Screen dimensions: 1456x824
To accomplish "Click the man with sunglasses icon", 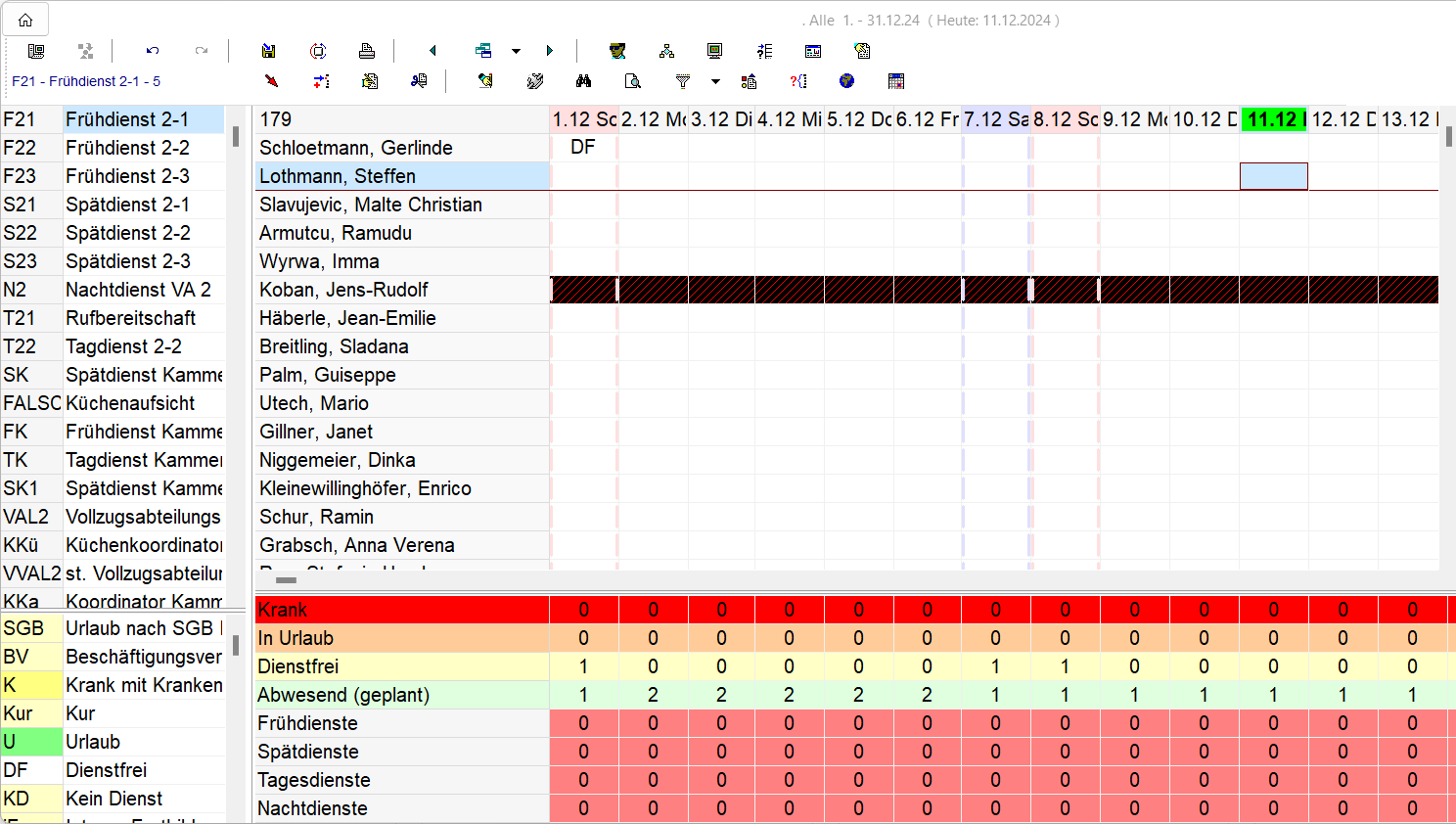I will 617,51.
